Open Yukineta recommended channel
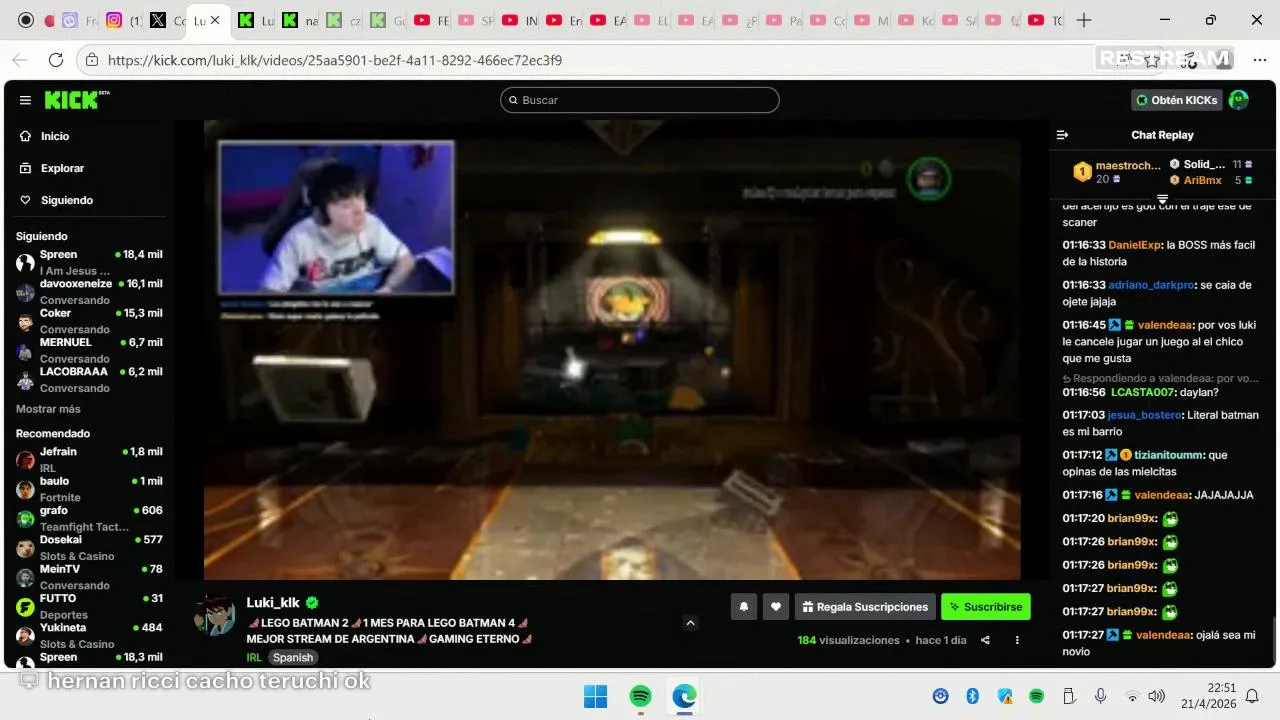 (88, 635)
